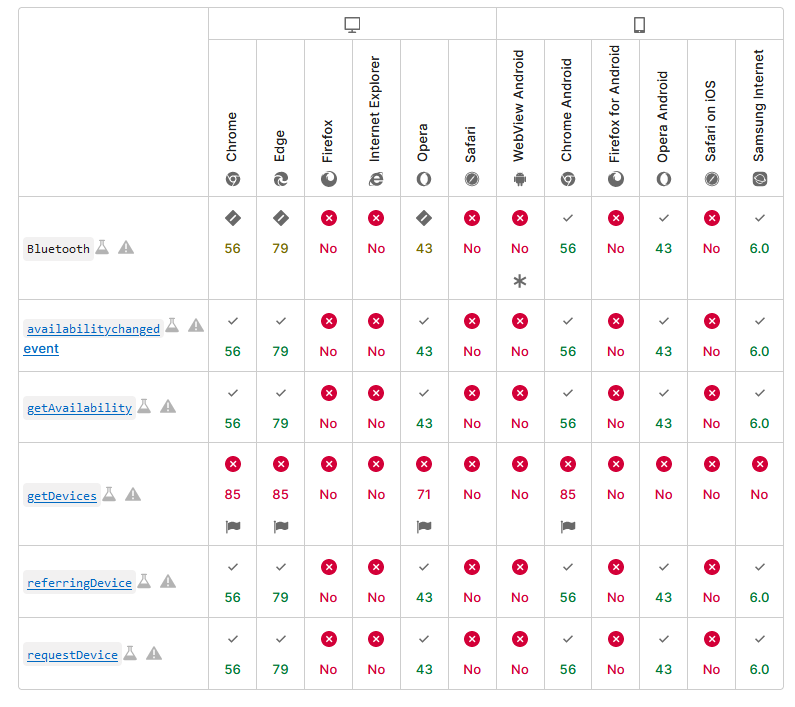Click the WebView Android robot icon
The image size is (795, 707).
point(519,179)
